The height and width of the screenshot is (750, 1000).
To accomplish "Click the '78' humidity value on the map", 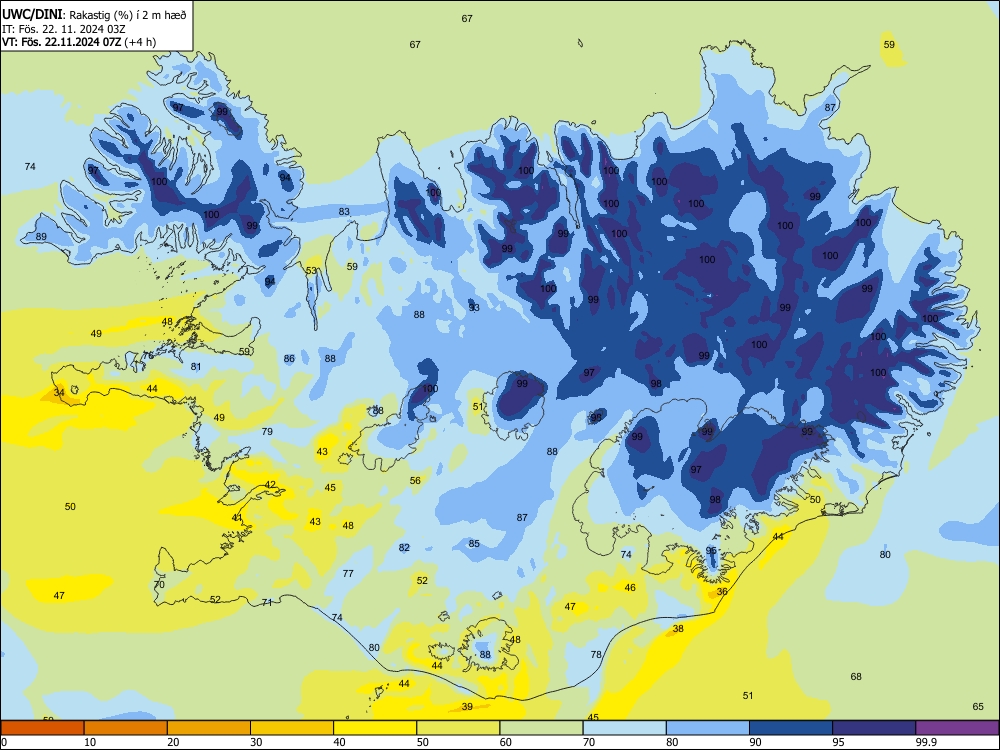I will coord(596,654).
